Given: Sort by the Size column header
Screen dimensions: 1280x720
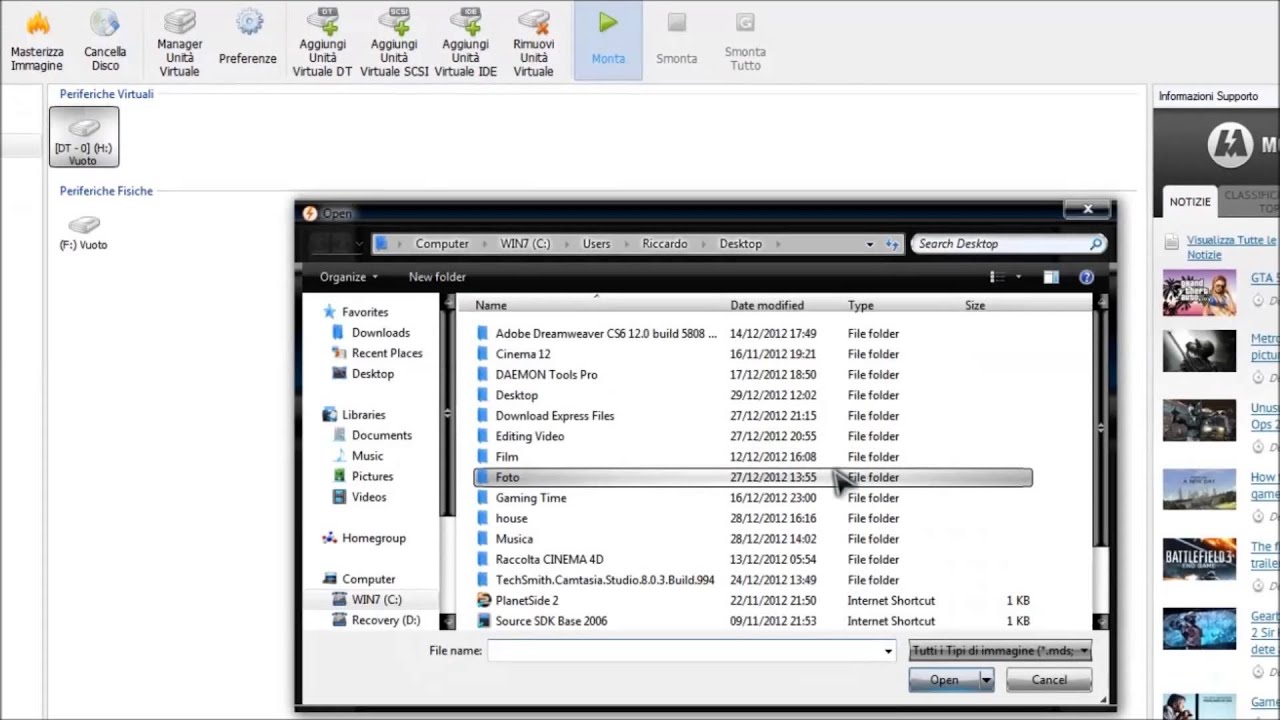Looking at the screenshot, I should pyautogui.click(x=975, y=305).
